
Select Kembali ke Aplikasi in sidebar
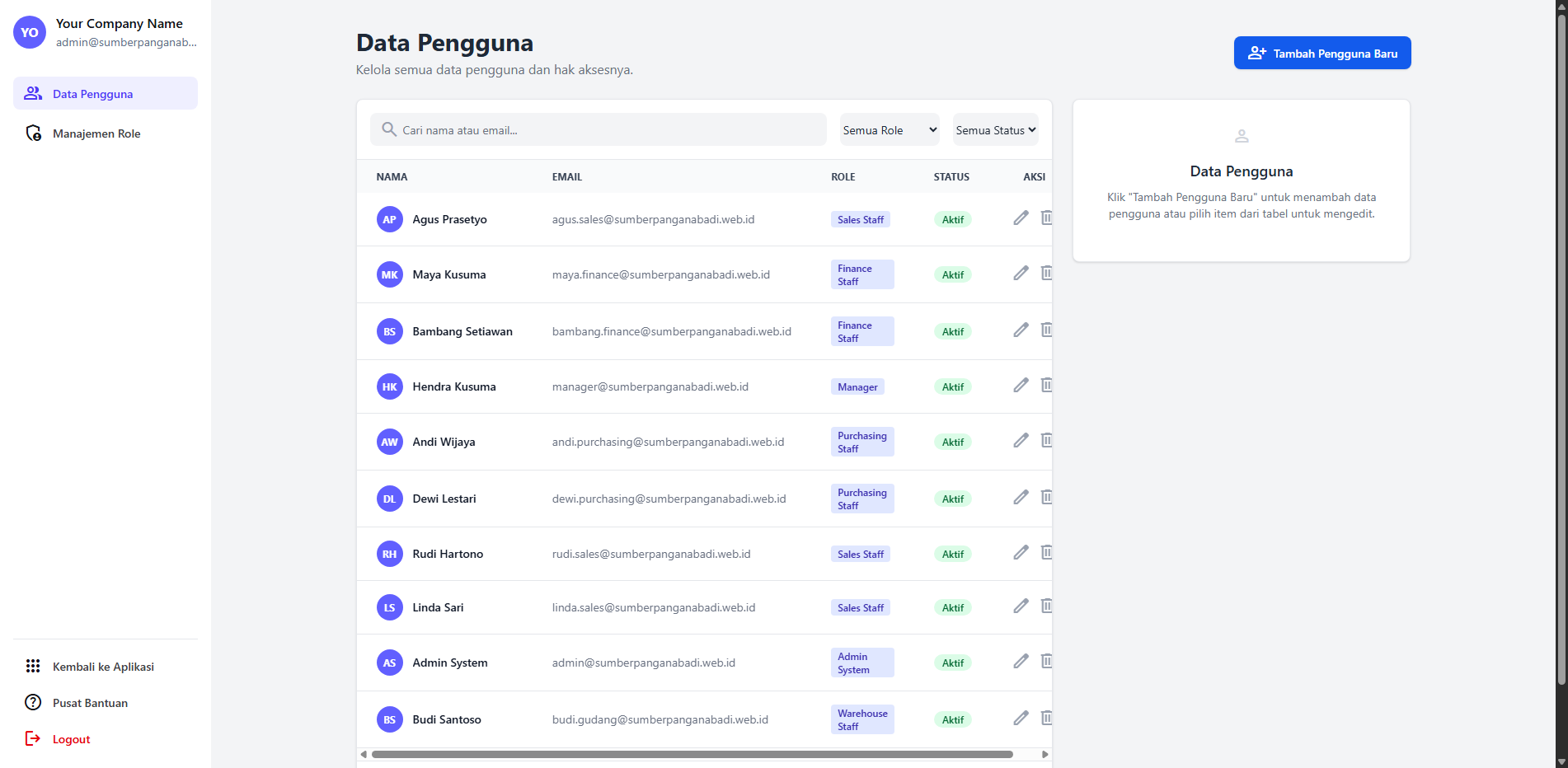tap(103, 667)
